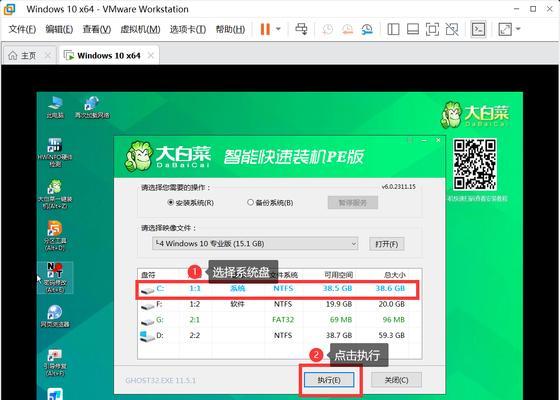Click the 打开(F) button

[x=386, y=244]
